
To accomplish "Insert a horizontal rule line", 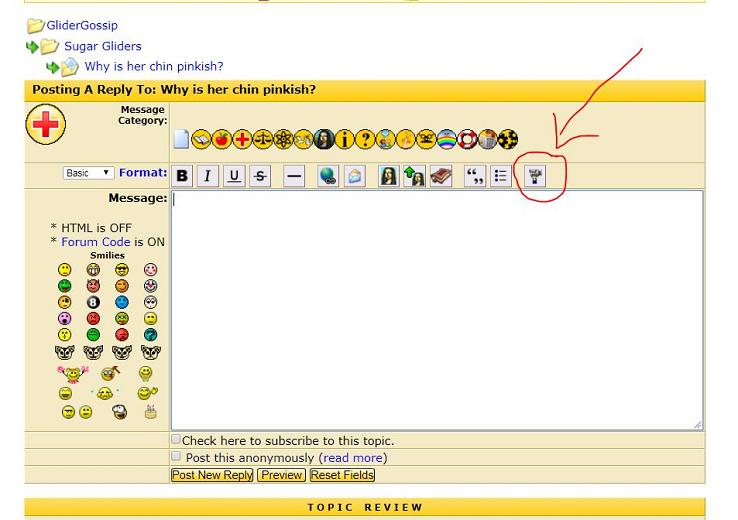I will click(294, 176).
